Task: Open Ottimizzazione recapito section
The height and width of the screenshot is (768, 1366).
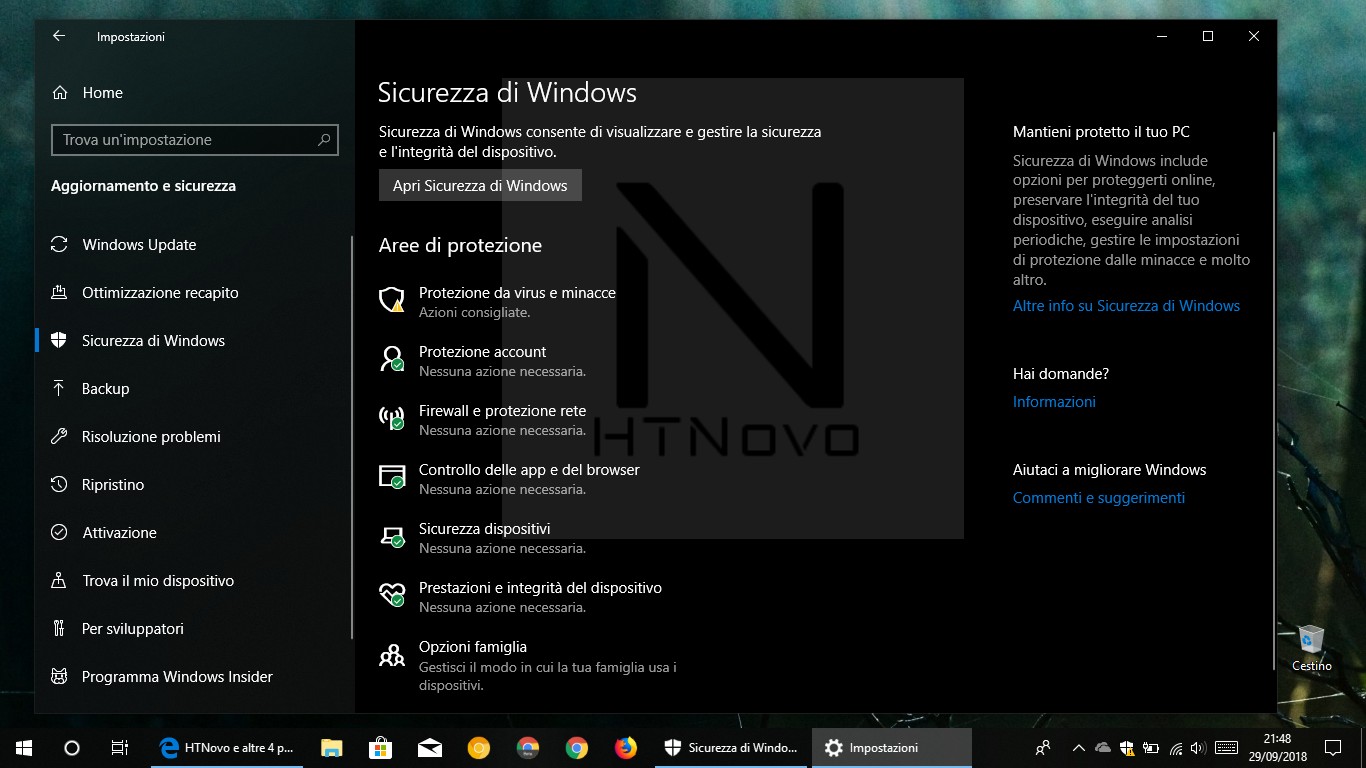Action: tap(145, 293)
